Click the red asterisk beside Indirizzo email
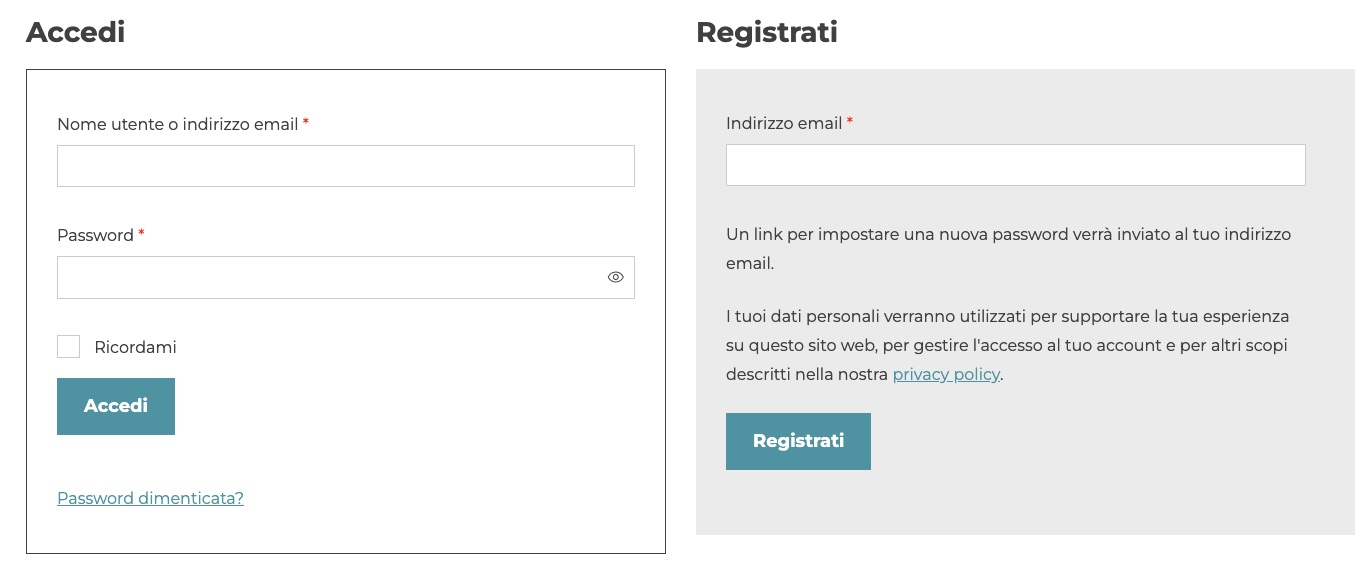The image size is (1355, 585). [x=850, y=121]
